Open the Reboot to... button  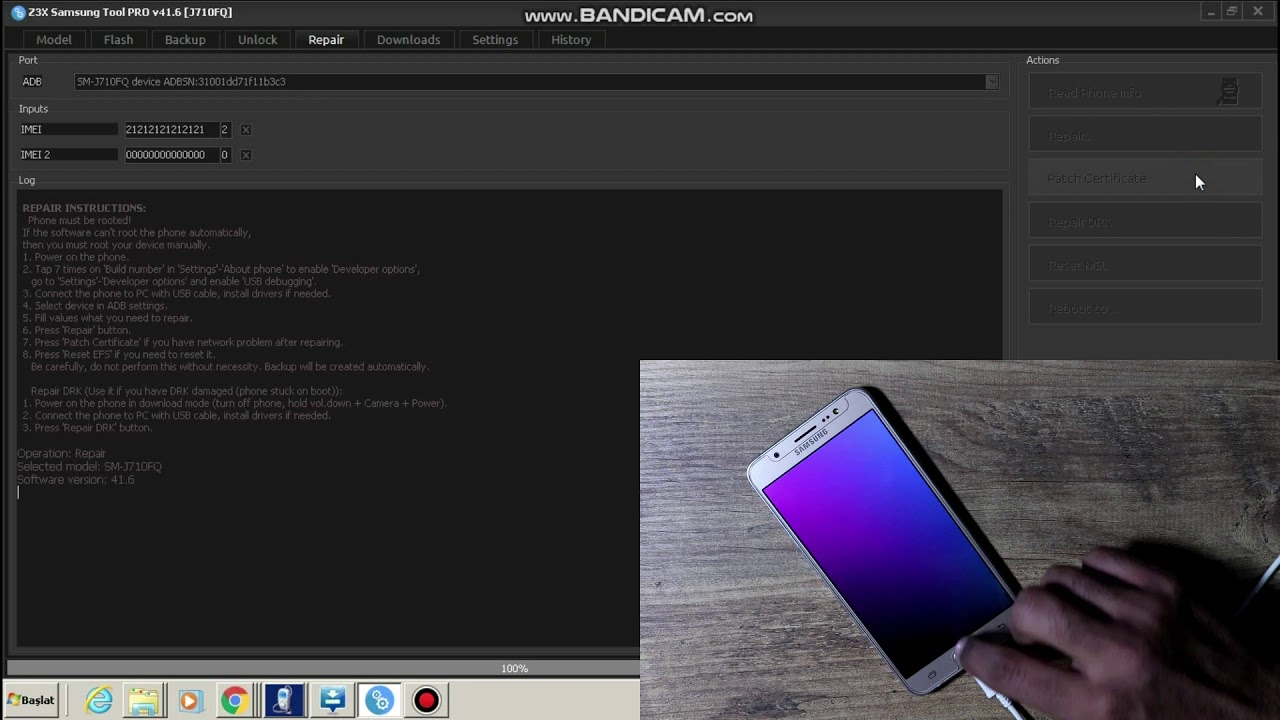click(x=1145, y=308)
